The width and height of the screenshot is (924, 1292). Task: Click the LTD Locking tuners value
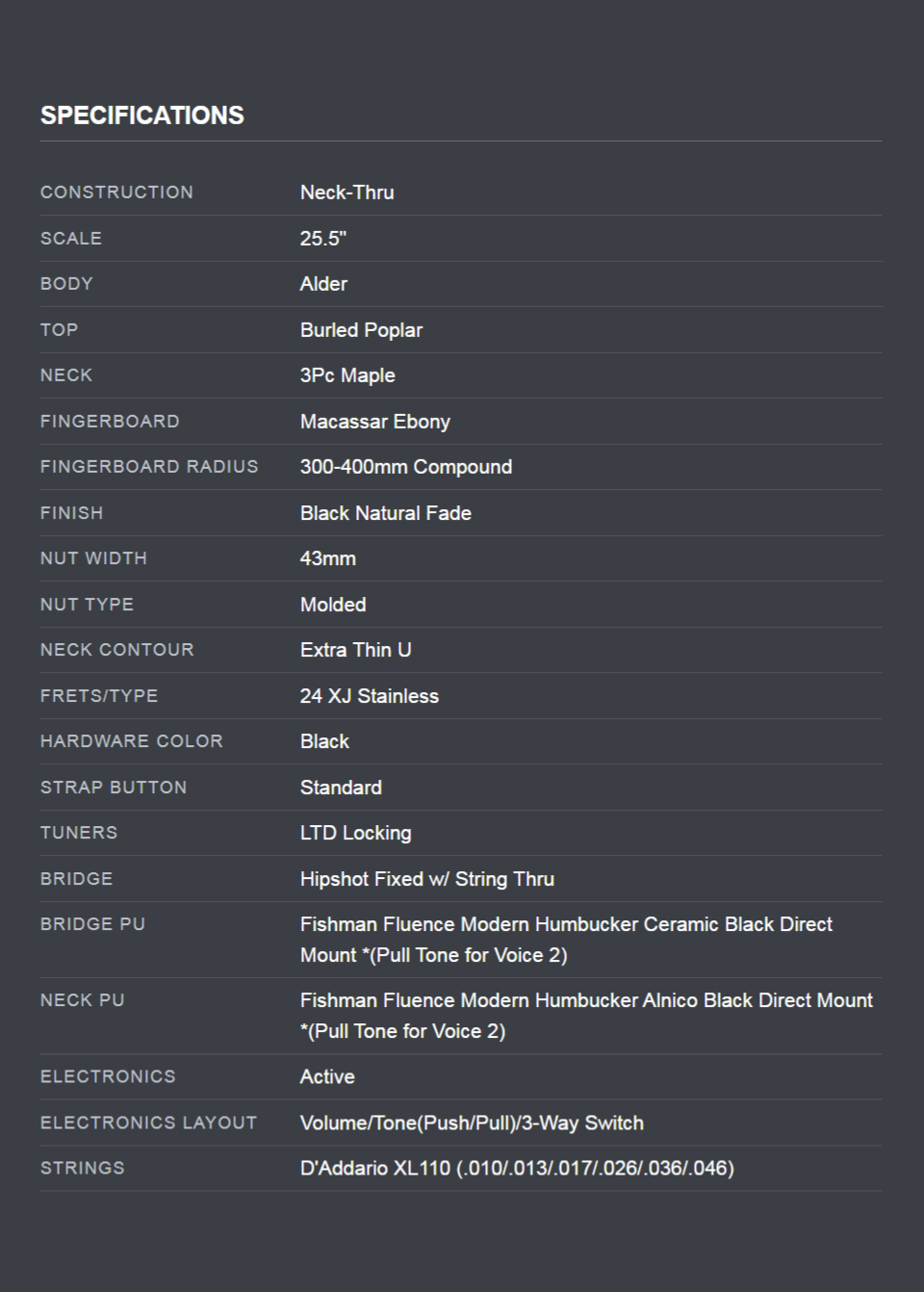(355, 833)
